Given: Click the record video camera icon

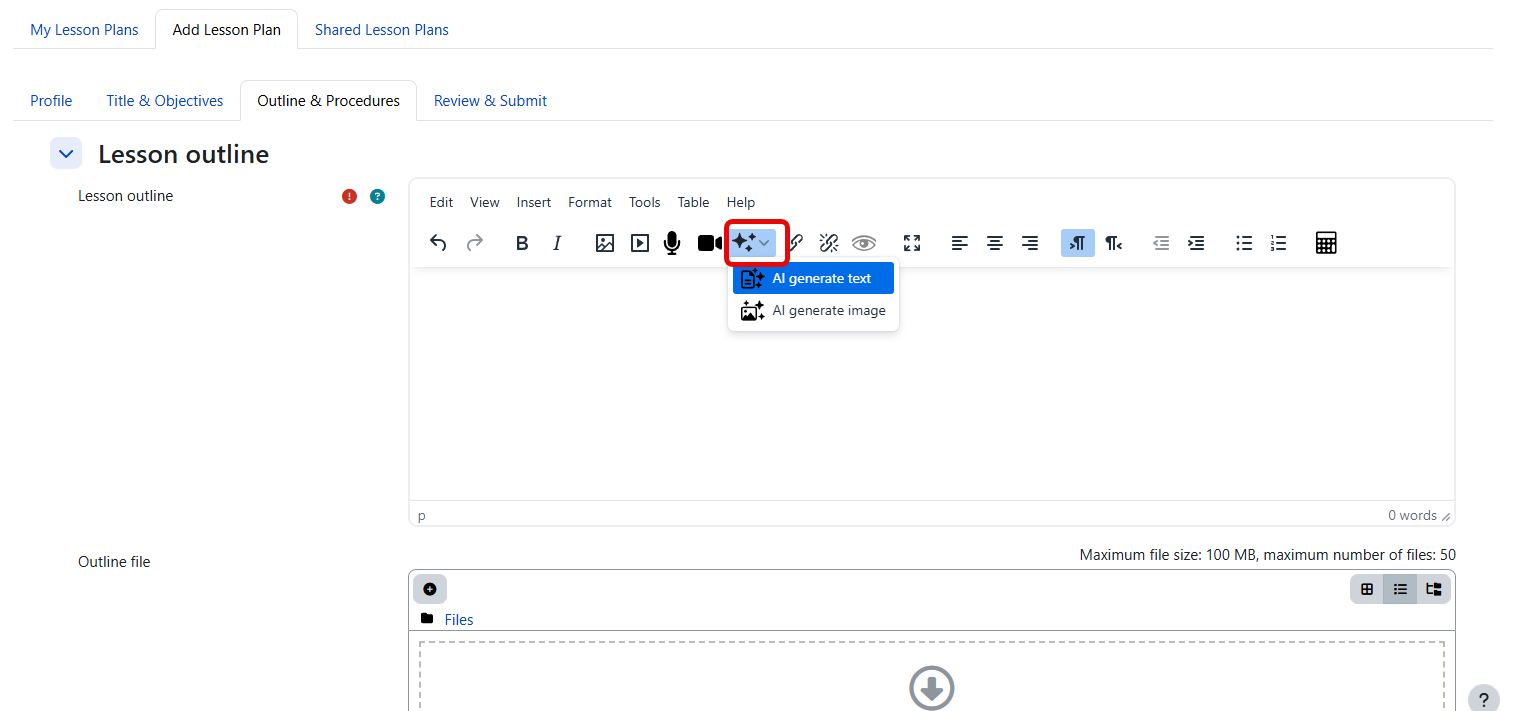Looking at the screenshot, I should (709, 243).
